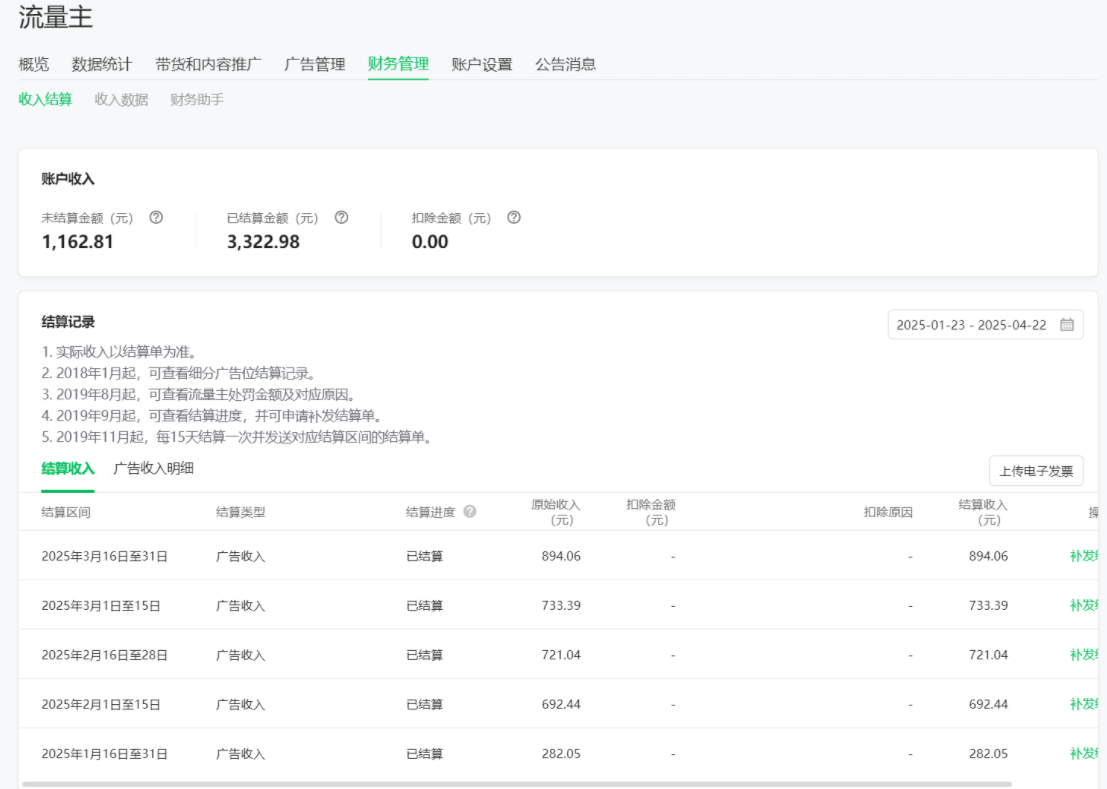Click note about 每15天结算一次
Viewport: 1107px width, 789px height.
237,437
